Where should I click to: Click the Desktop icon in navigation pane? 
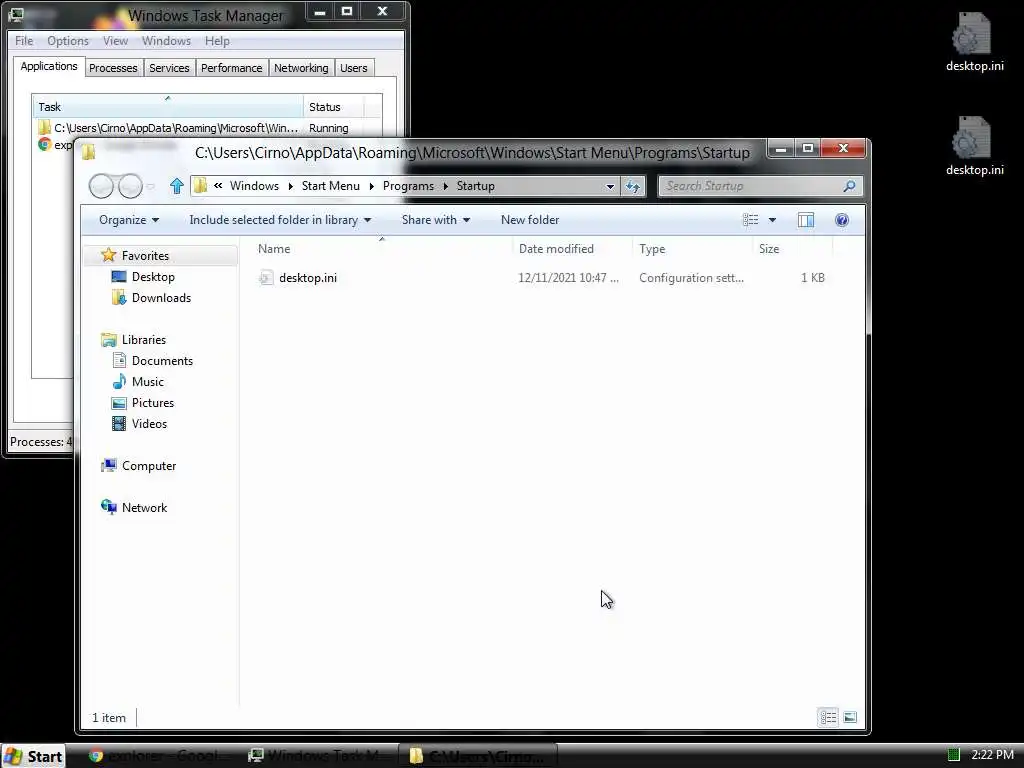(119, 276)
